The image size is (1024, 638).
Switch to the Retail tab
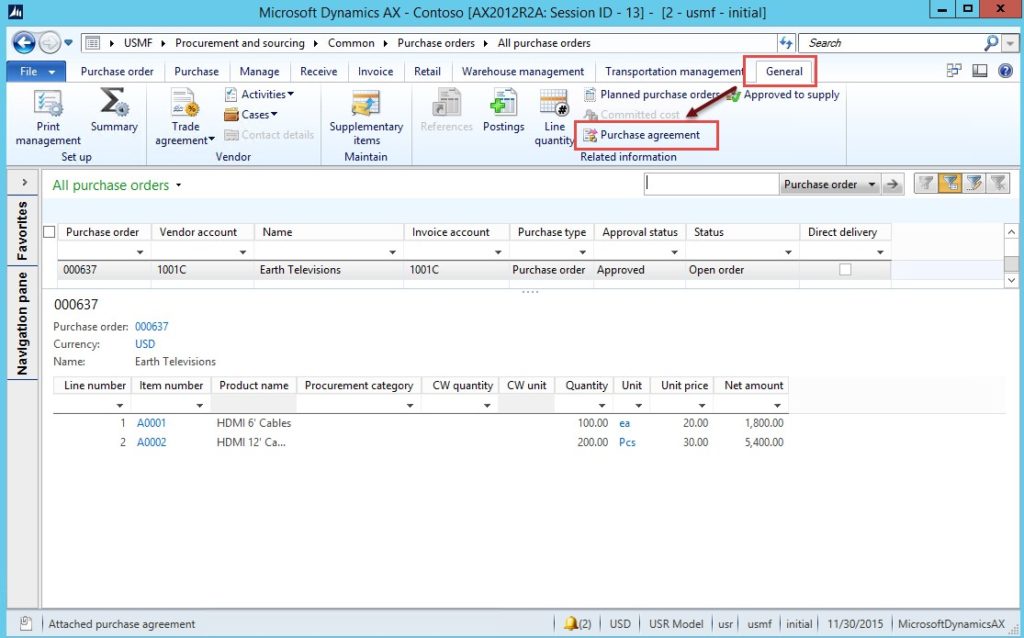click(427, 71)
